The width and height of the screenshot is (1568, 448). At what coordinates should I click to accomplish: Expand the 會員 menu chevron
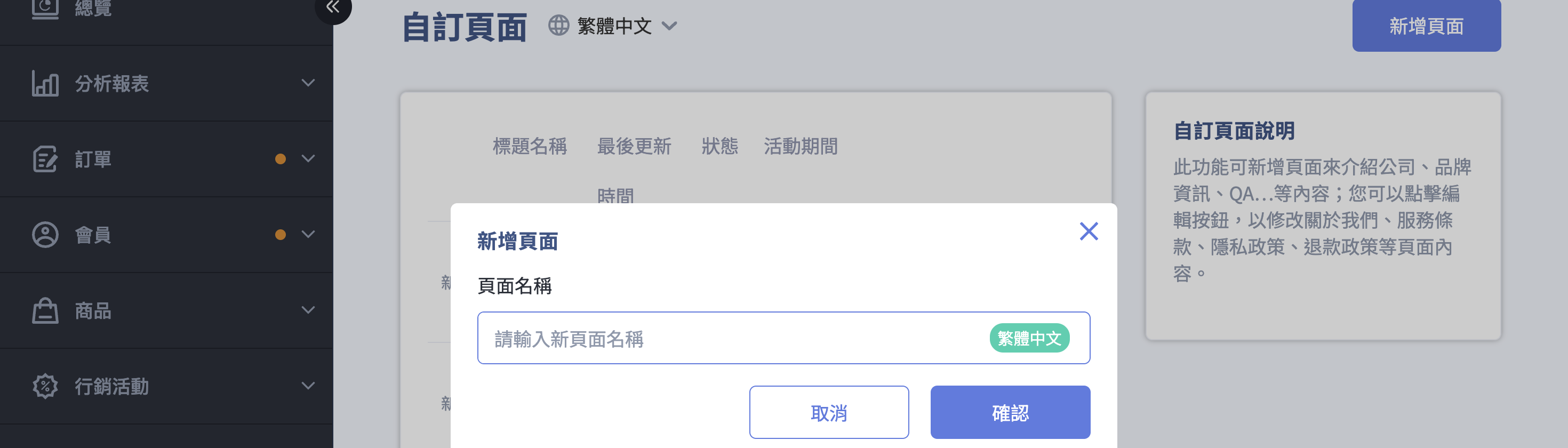coord(309,234)
